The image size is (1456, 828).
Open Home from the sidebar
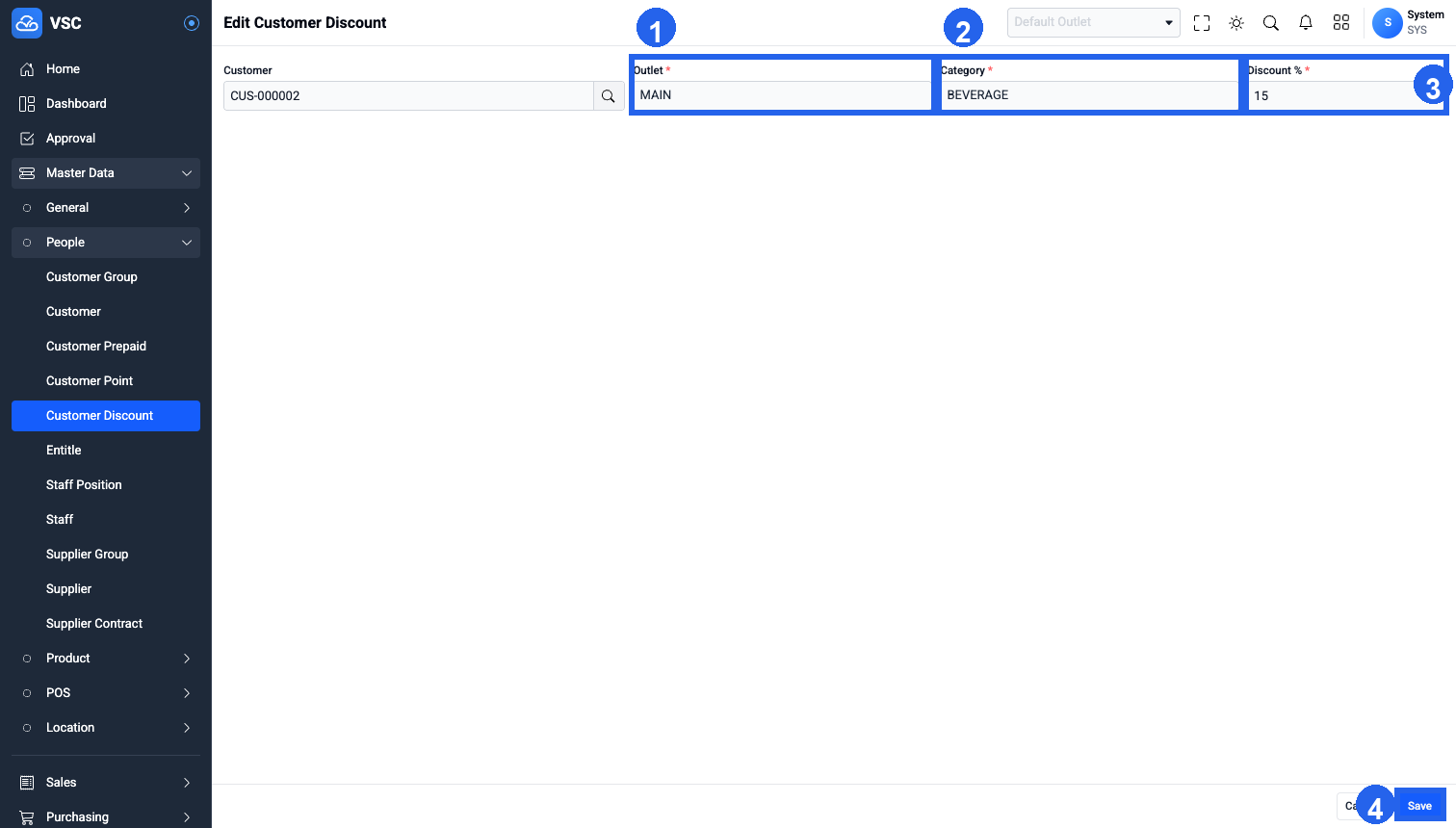coord(106,69)
